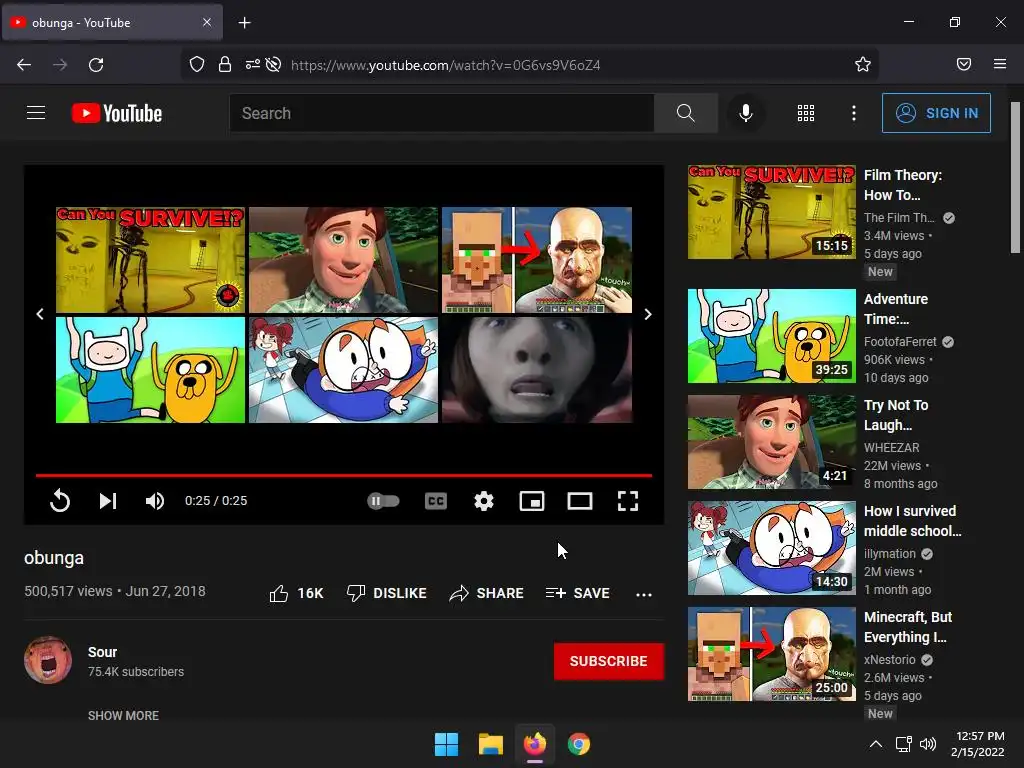This screenshot has width=1024, height=768.
Task: Open Film Theory sidebar video thumbnail
Action: click(x=771, y=212)
